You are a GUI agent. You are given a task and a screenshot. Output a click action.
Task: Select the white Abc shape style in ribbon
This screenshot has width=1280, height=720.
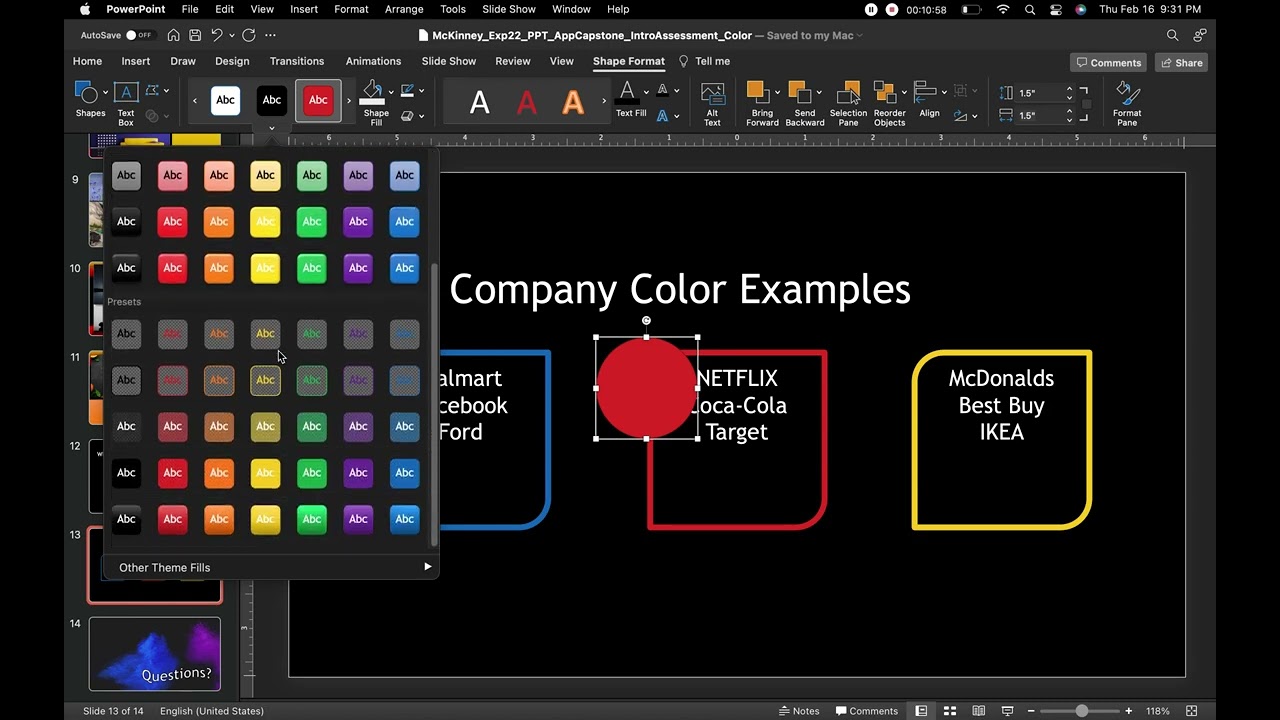pos(226,100)
